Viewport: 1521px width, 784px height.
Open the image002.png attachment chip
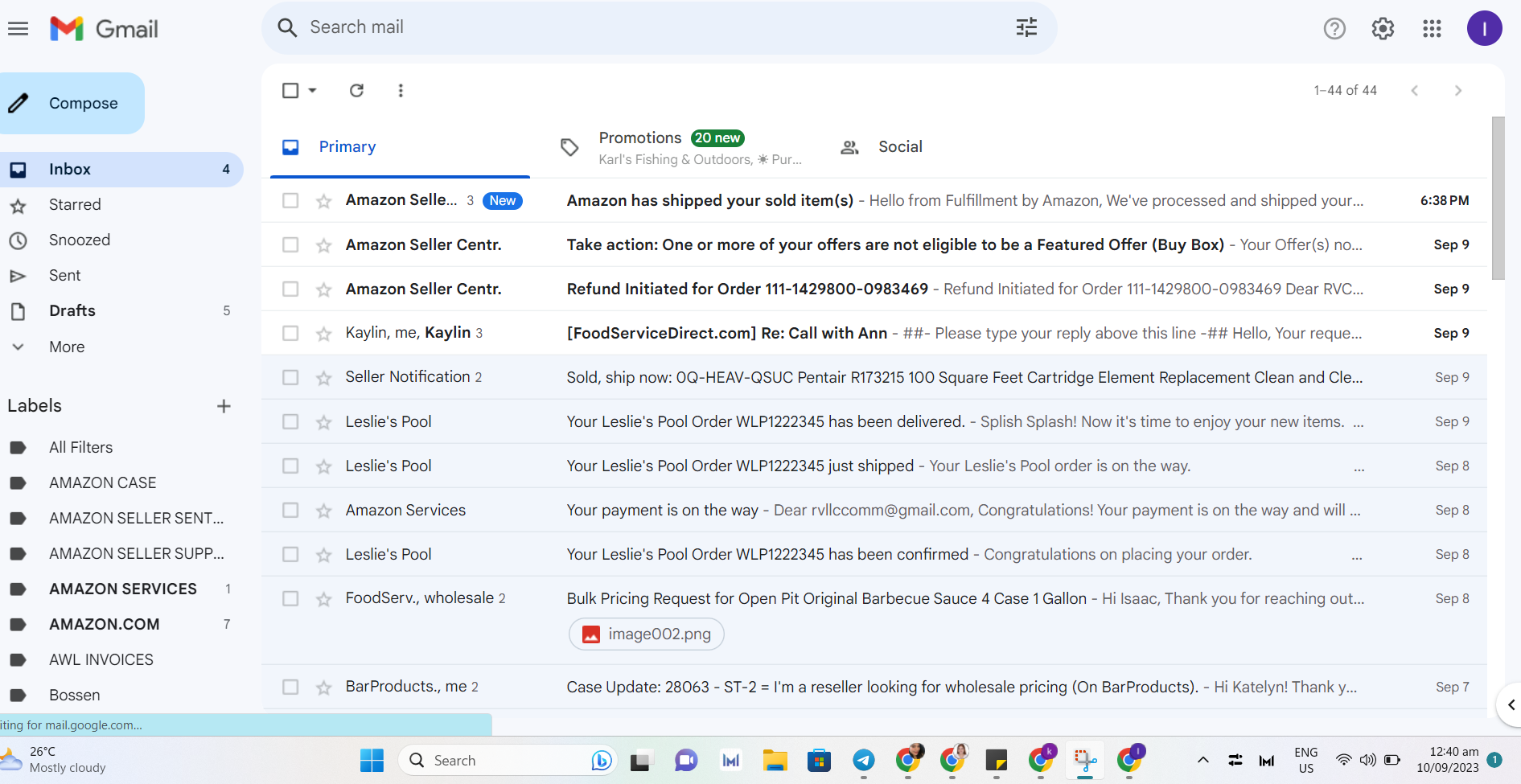(x=647, y=634)
